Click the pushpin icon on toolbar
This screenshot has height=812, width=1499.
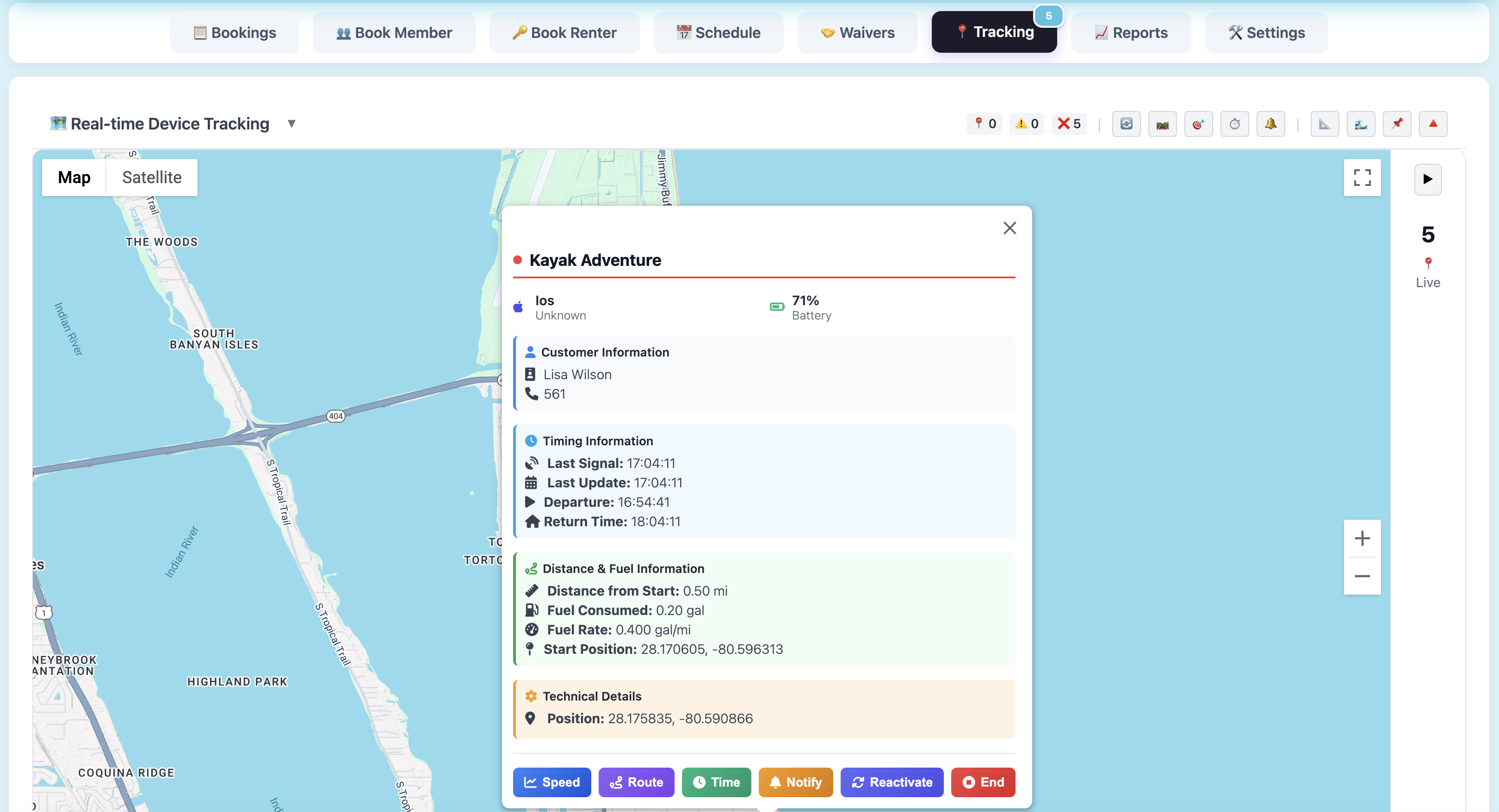point(1397,123)
